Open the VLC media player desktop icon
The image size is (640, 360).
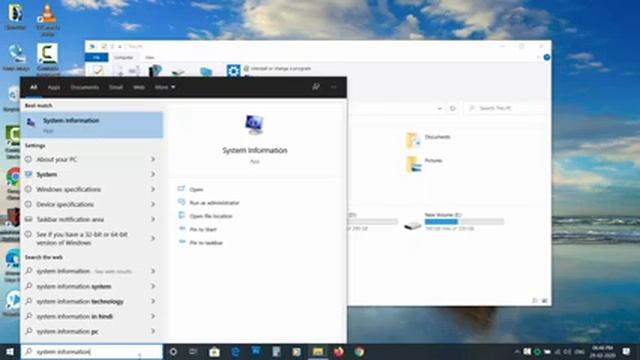click(47, 15)
